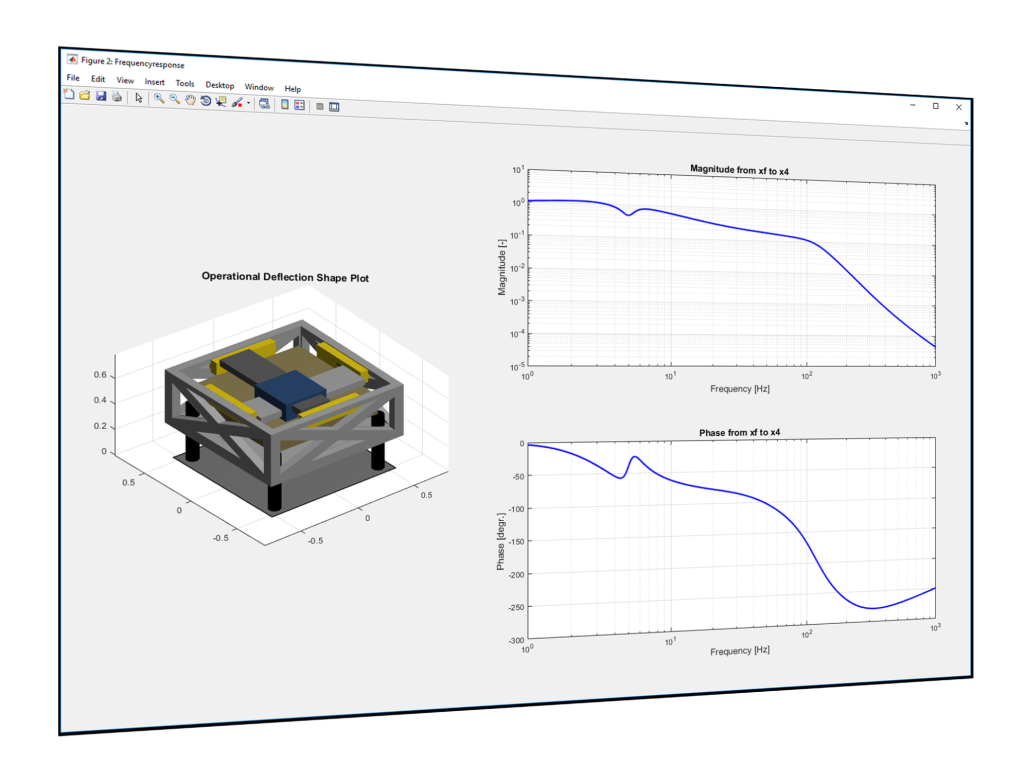
Task: Click the Open File folder icon
Action: pos(85,95)
